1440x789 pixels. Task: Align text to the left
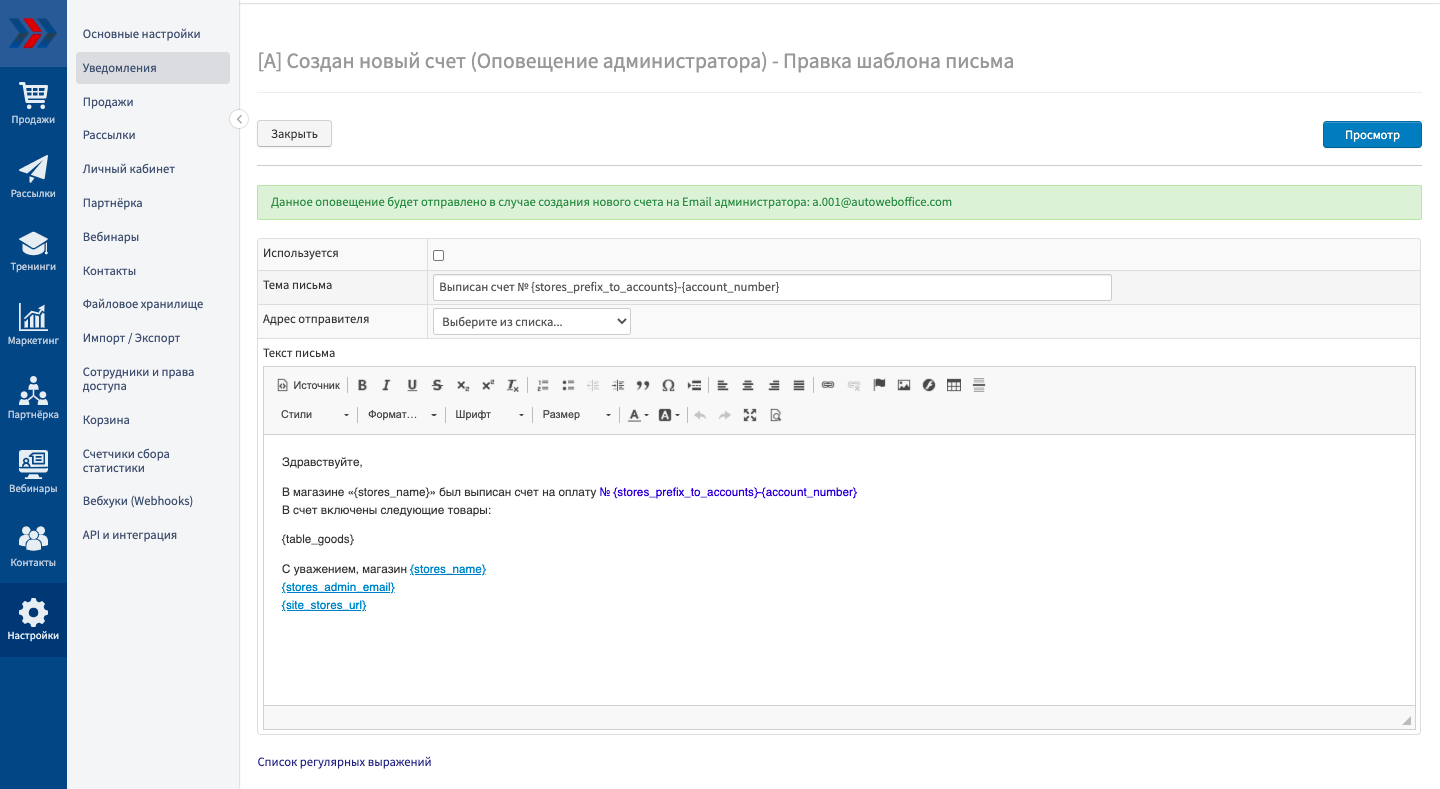[723, 385]
